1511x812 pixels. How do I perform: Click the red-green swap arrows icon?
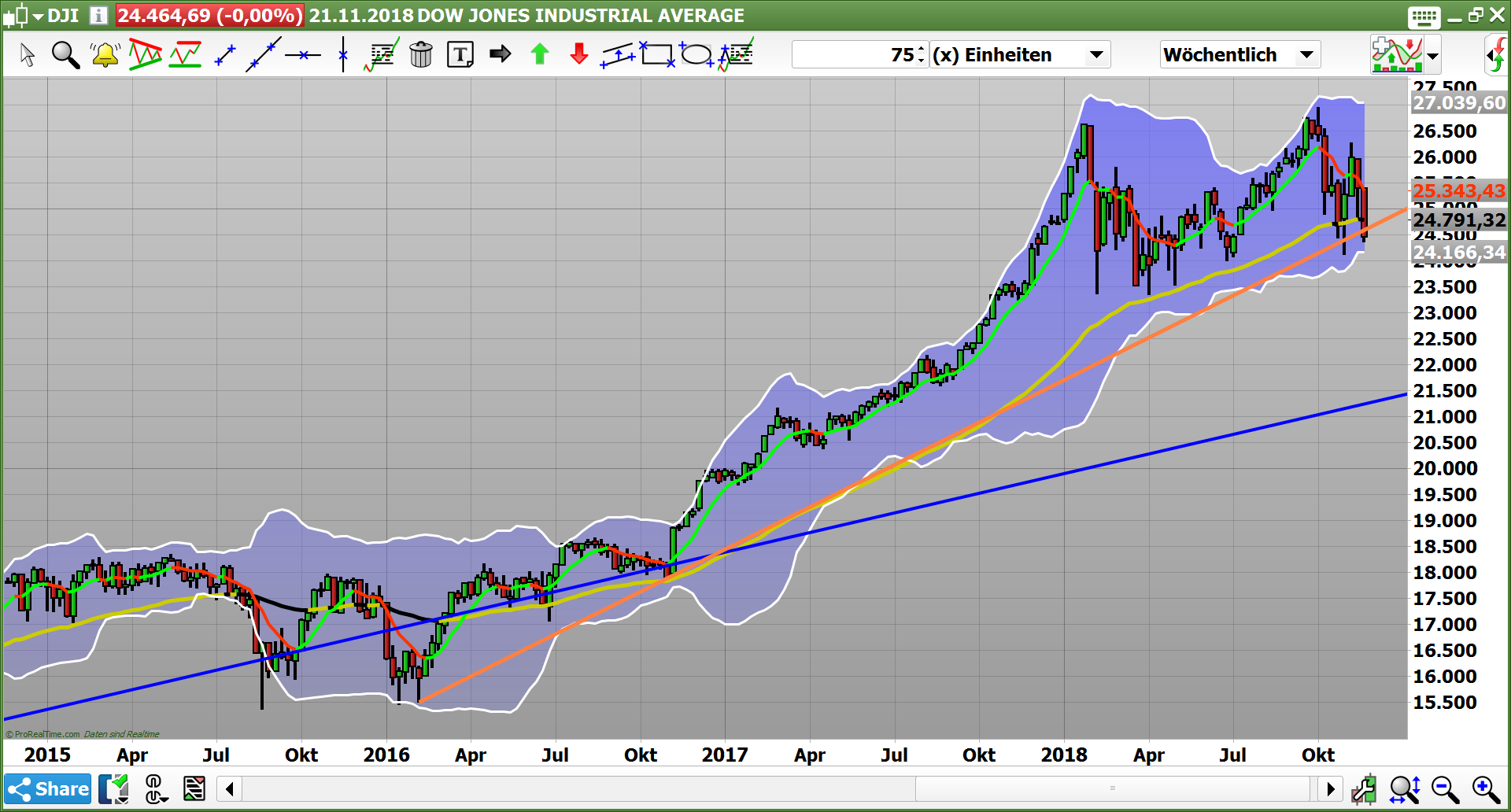pos(1497,55)
